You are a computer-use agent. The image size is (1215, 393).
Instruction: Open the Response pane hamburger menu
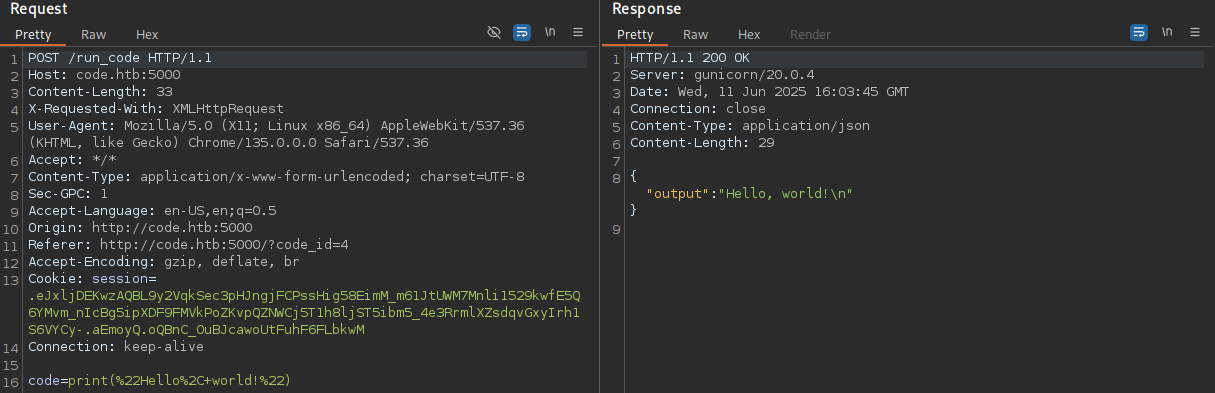[x=1195, y=32]
